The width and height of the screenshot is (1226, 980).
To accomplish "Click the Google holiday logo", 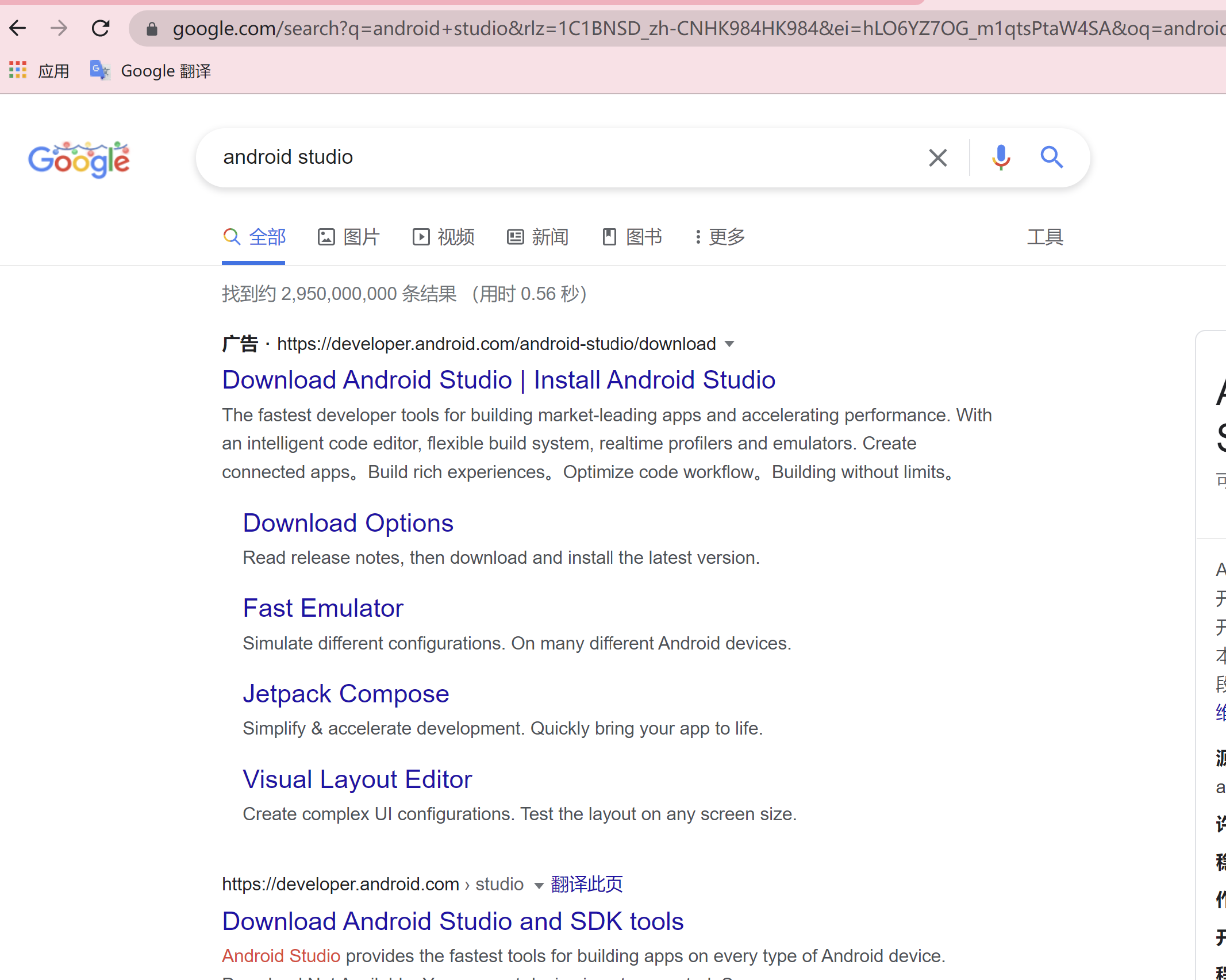I will pyautogui.click(x=79, y=159).
